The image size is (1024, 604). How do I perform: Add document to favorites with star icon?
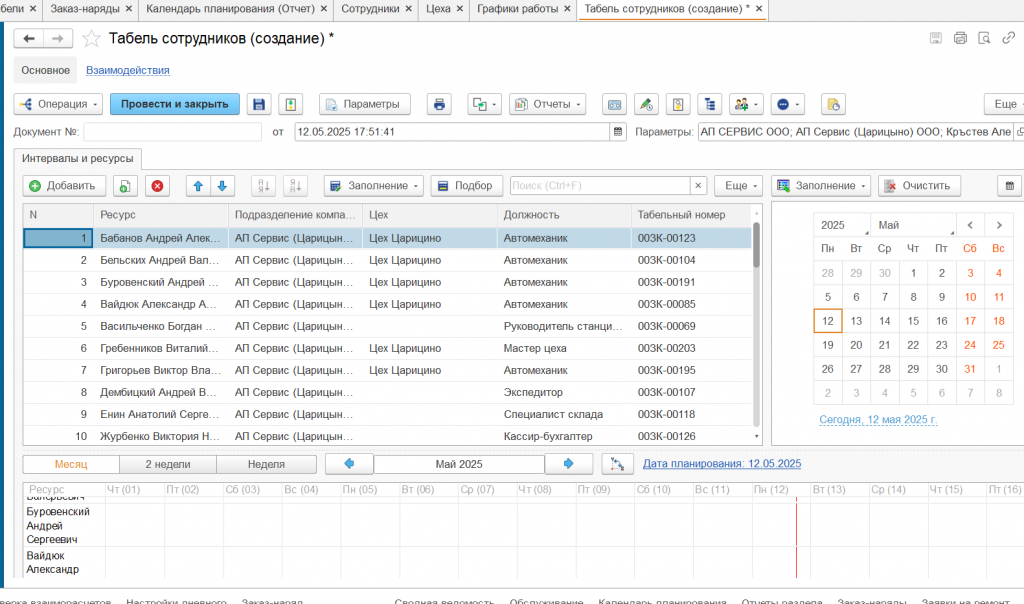(x=91, y=39)
